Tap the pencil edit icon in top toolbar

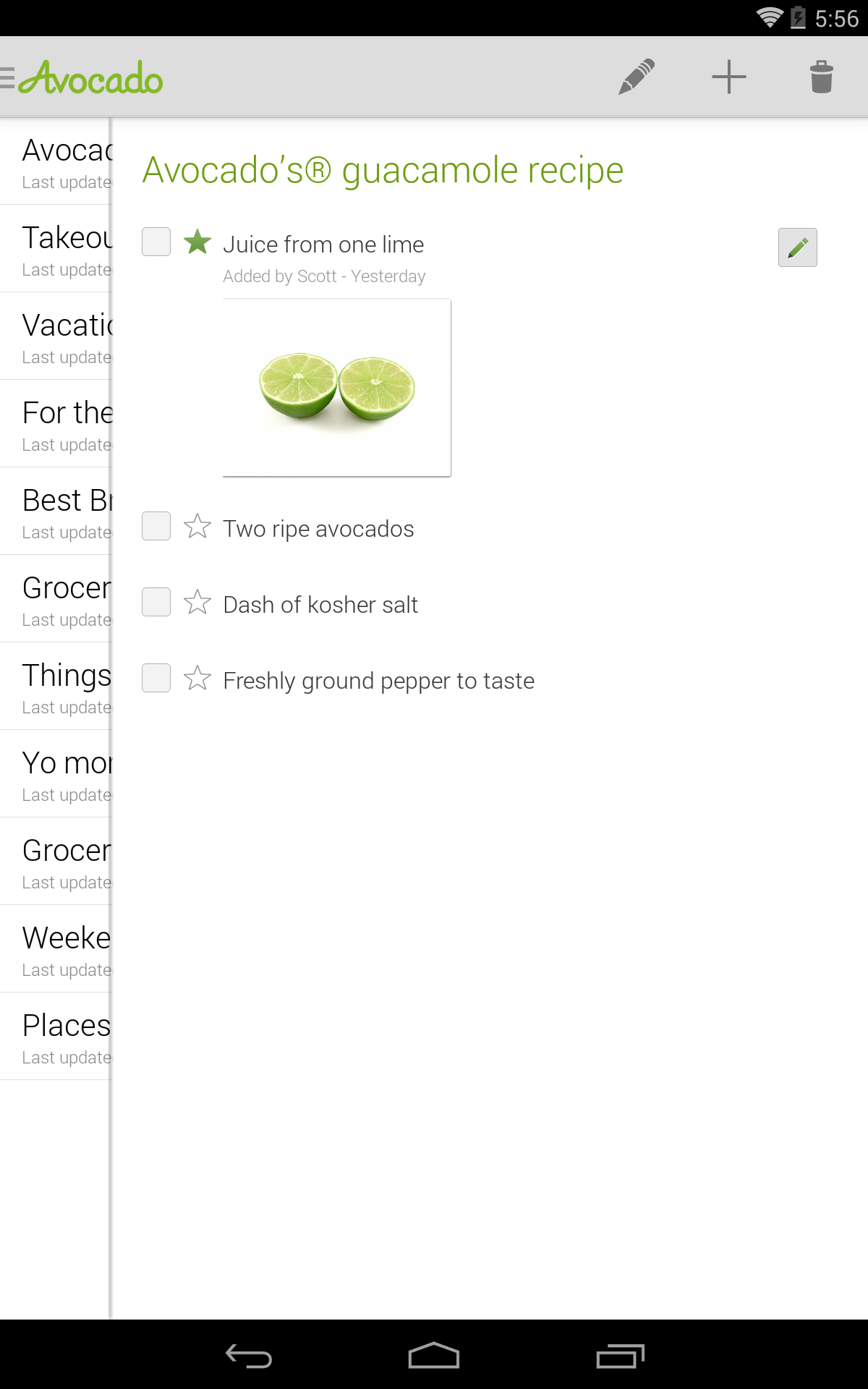637,77
